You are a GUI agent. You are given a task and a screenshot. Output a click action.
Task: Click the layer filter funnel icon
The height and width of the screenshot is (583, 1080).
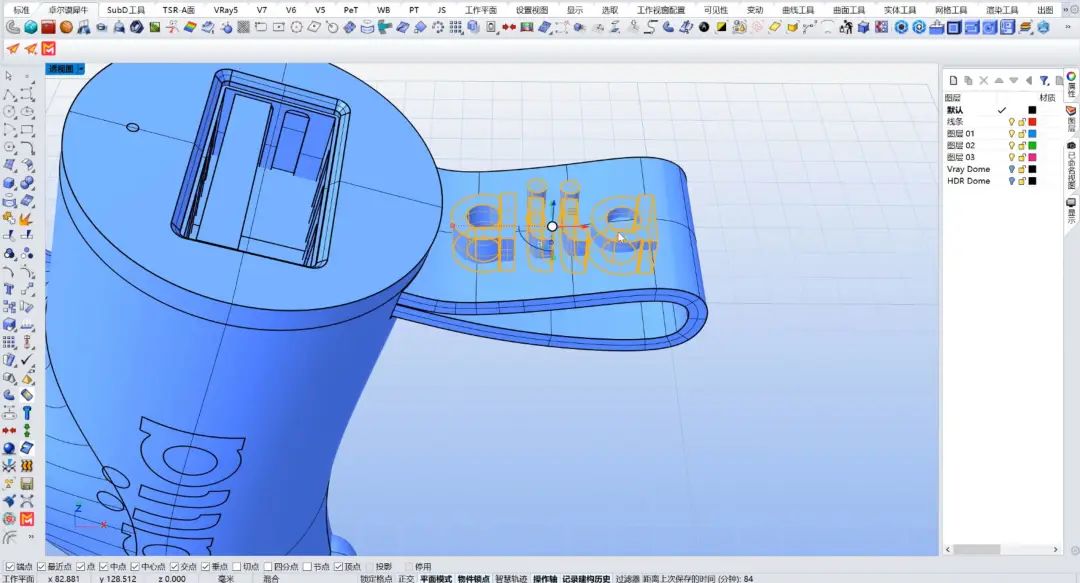1044,80
